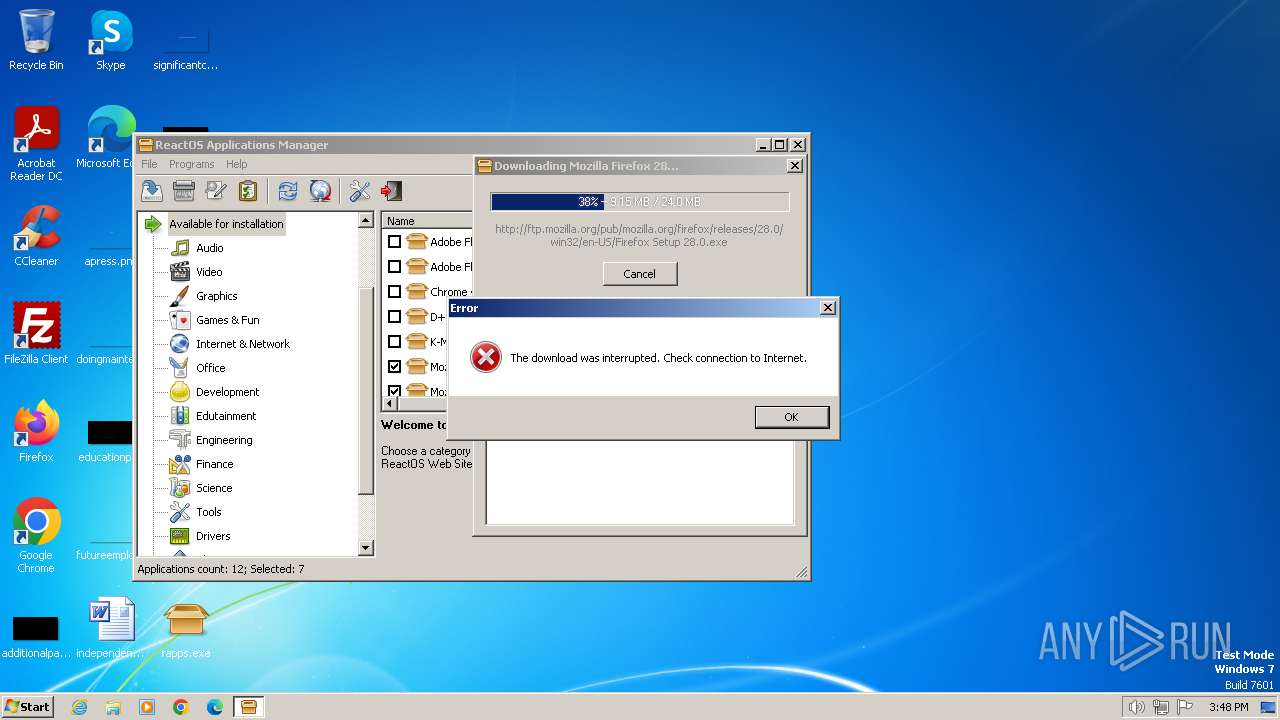Cancel the Mozilla Firefox download
1280x720 pixels.
640,274
